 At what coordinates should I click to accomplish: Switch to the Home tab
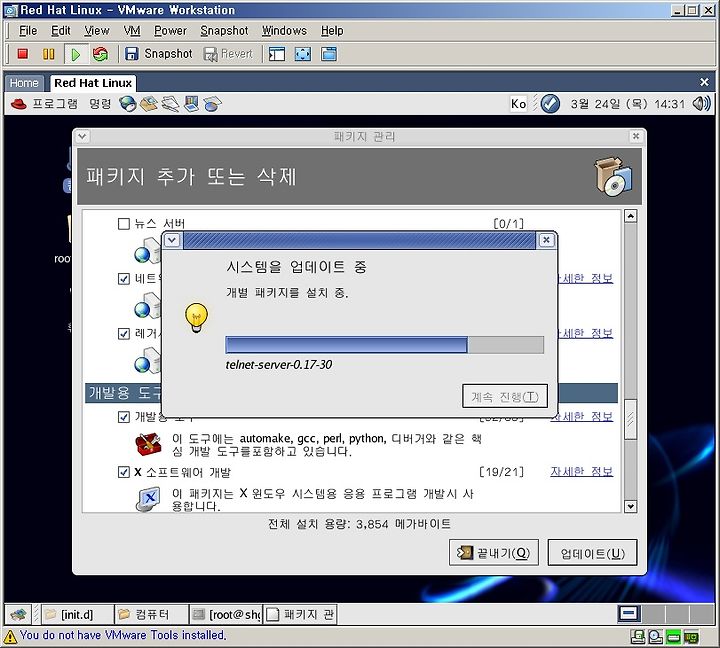(24, 83)
